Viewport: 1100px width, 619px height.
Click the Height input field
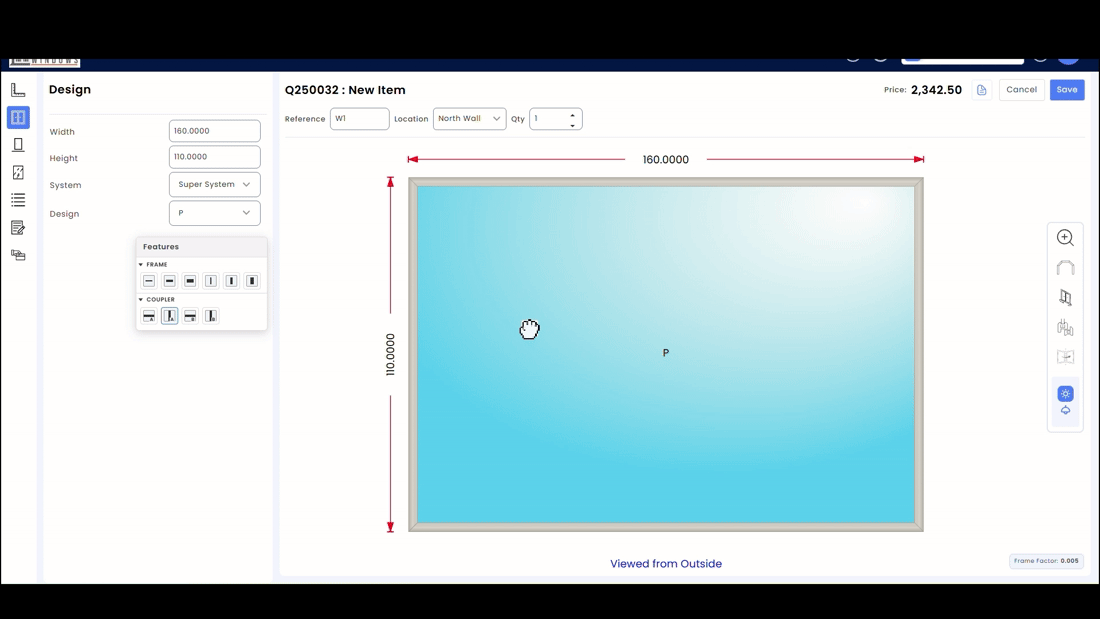tap(215, 157)
